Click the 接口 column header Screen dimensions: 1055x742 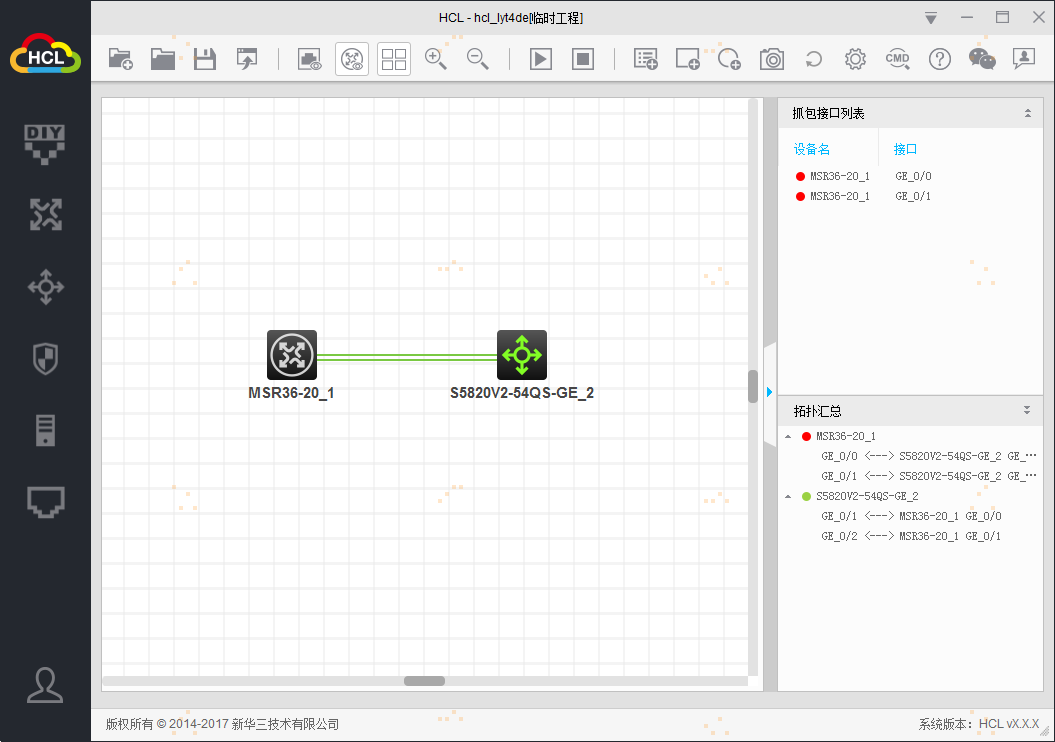[905, 149]
